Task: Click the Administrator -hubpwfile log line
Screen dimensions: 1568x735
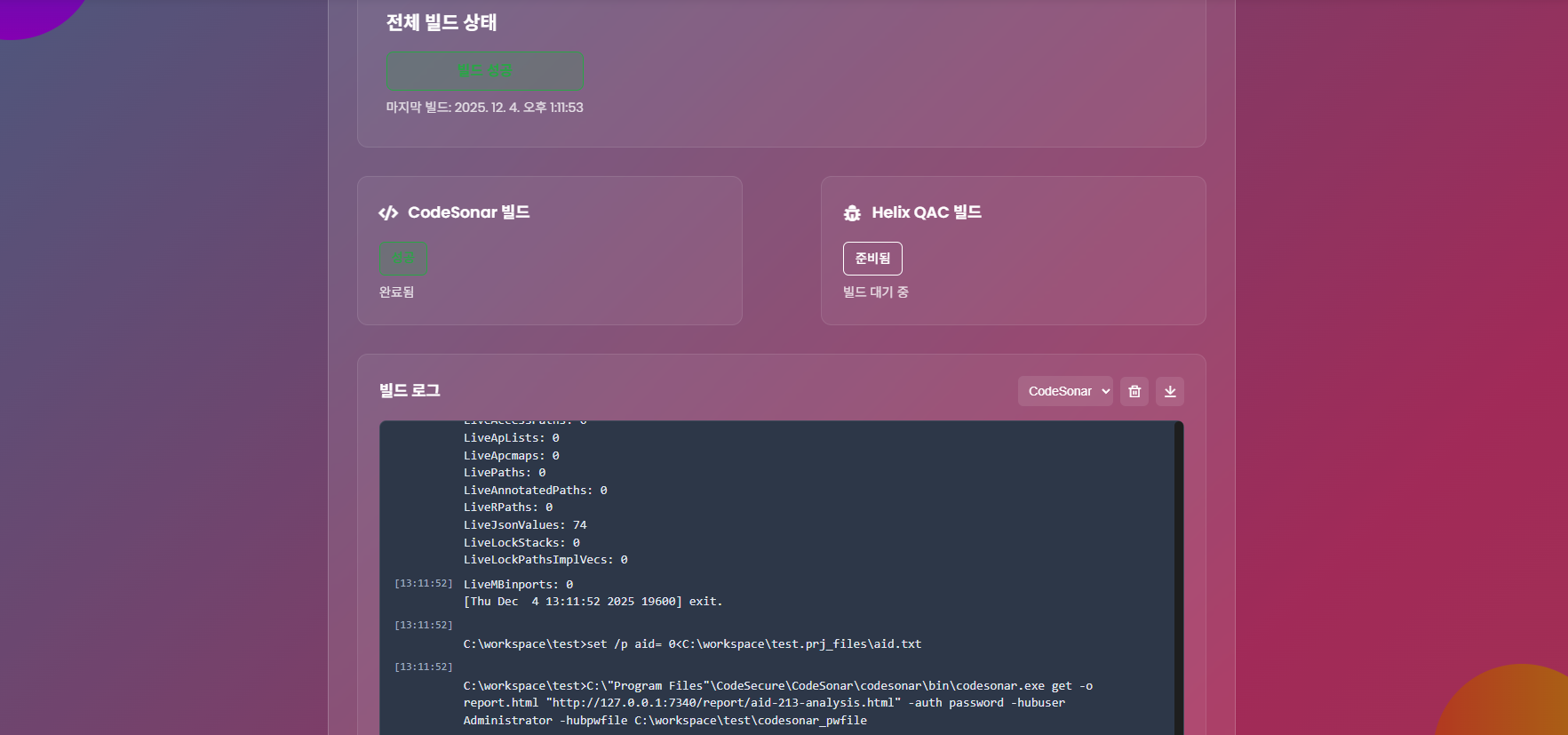Action: tap(665, 721)
